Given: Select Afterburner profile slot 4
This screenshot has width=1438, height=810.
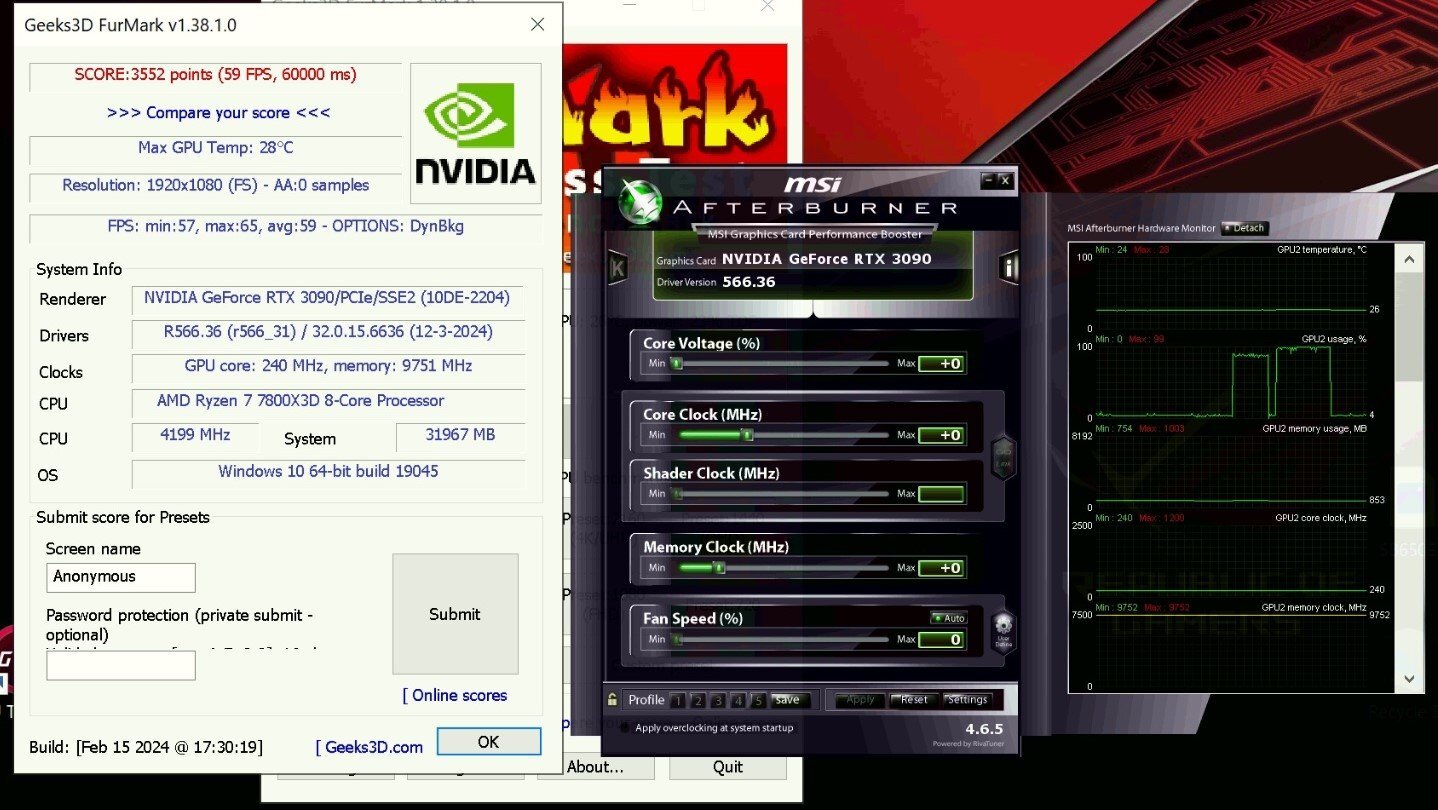Looking at the screenshot, I should click(x=738, y=700).
